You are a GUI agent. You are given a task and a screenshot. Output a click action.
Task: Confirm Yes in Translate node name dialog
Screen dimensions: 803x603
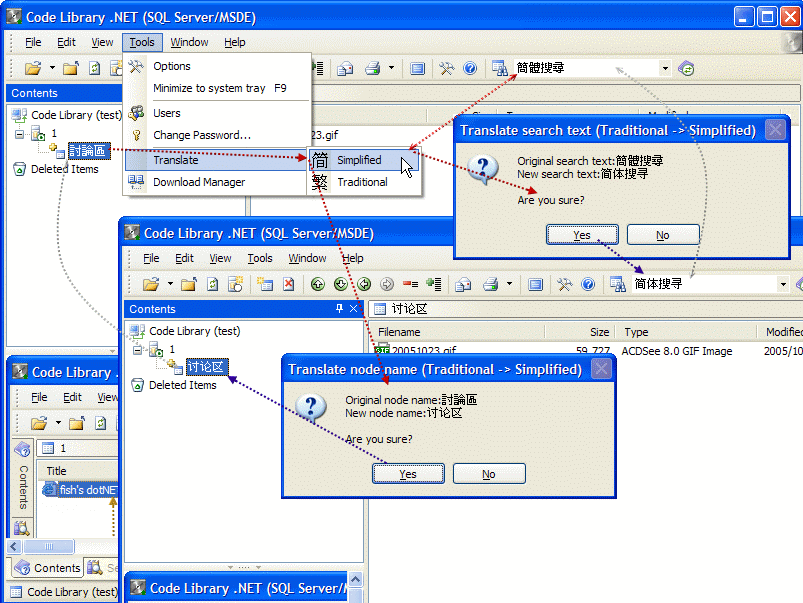(x=408, y=474)
